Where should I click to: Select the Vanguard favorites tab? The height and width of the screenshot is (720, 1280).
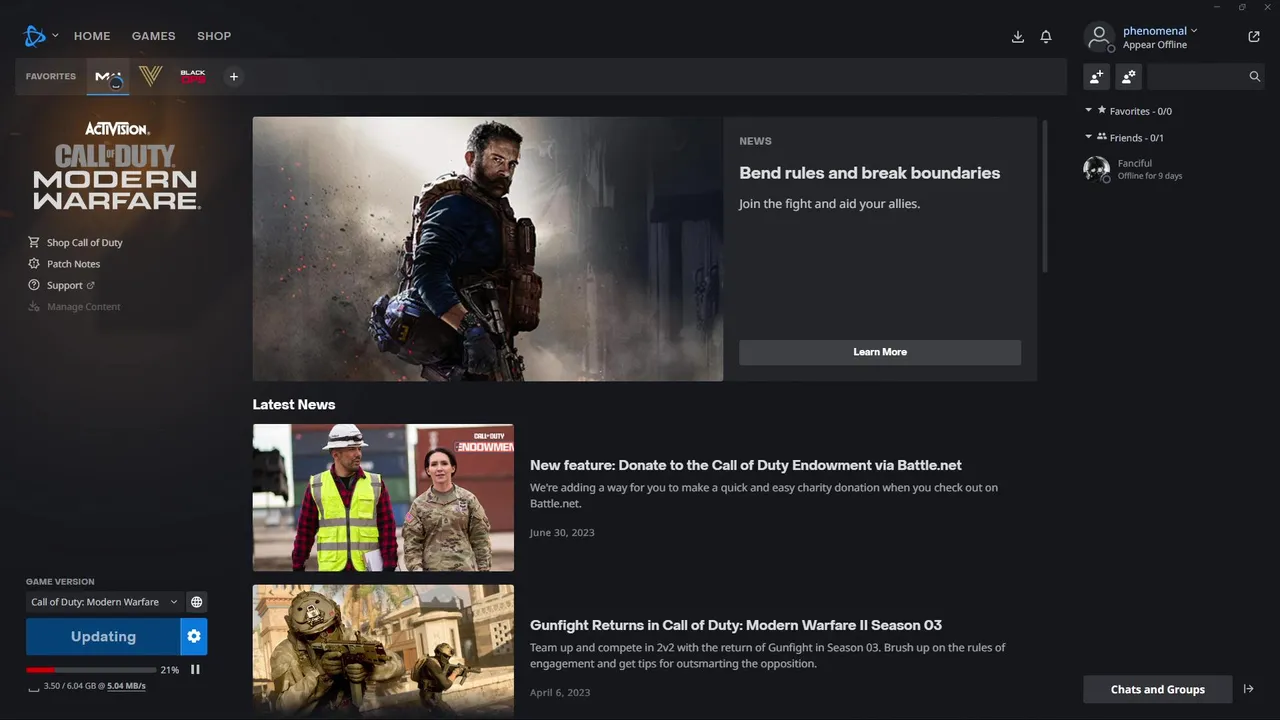[x=151, y=76]
